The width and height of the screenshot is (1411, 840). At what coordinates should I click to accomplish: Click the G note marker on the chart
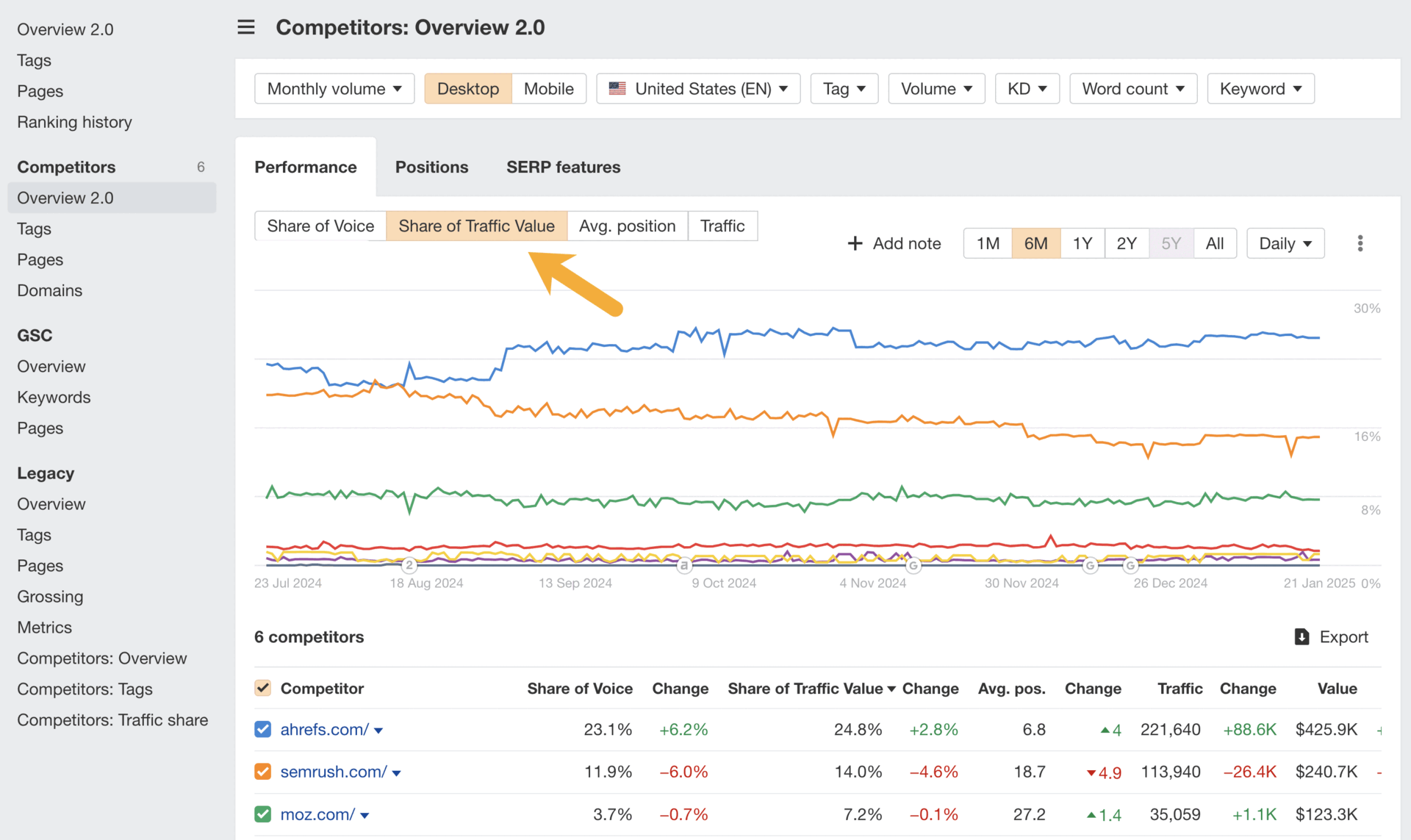click(913, 566)
